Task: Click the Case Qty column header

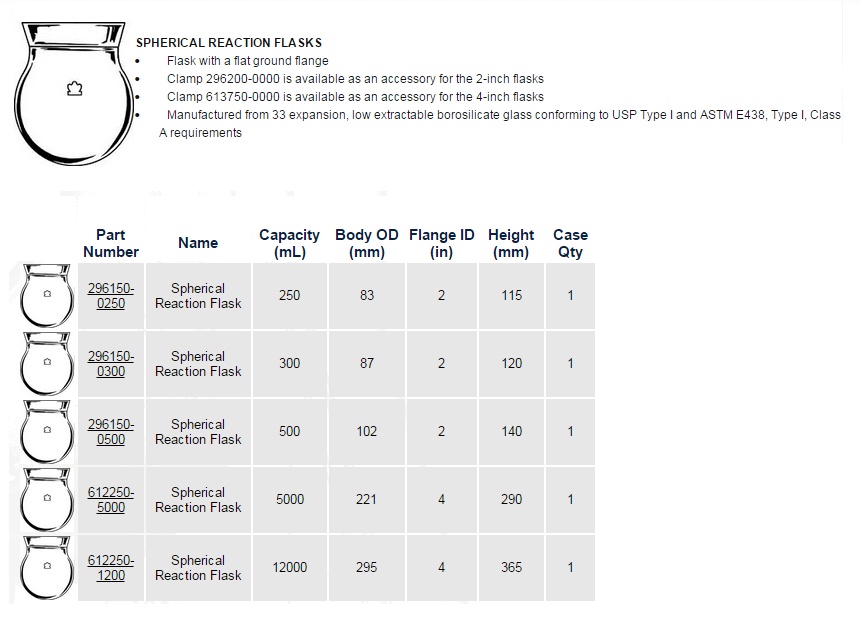Action: pyautogui.click(x=571, y=243)
